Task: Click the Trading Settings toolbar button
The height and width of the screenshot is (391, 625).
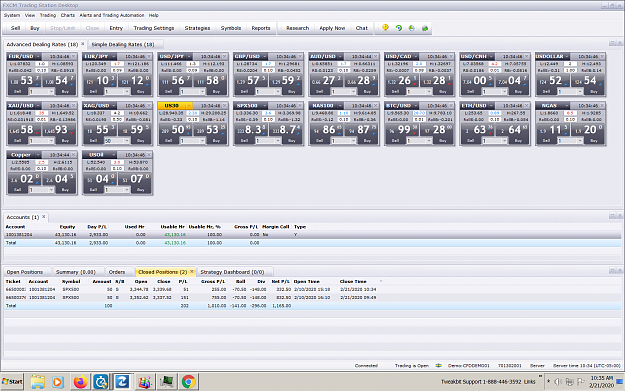Action: (154, 28)
